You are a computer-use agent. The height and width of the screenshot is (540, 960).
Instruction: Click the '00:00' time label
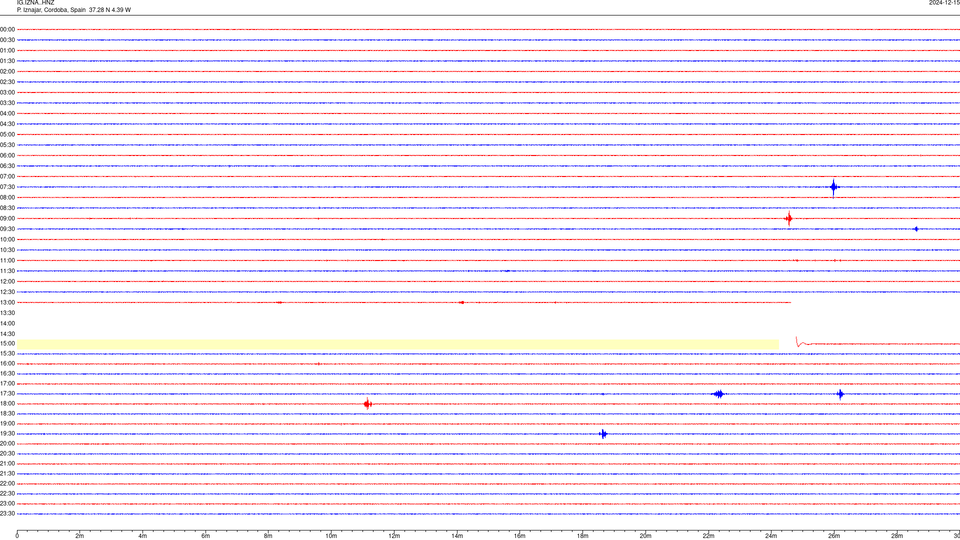click(7, 29)
